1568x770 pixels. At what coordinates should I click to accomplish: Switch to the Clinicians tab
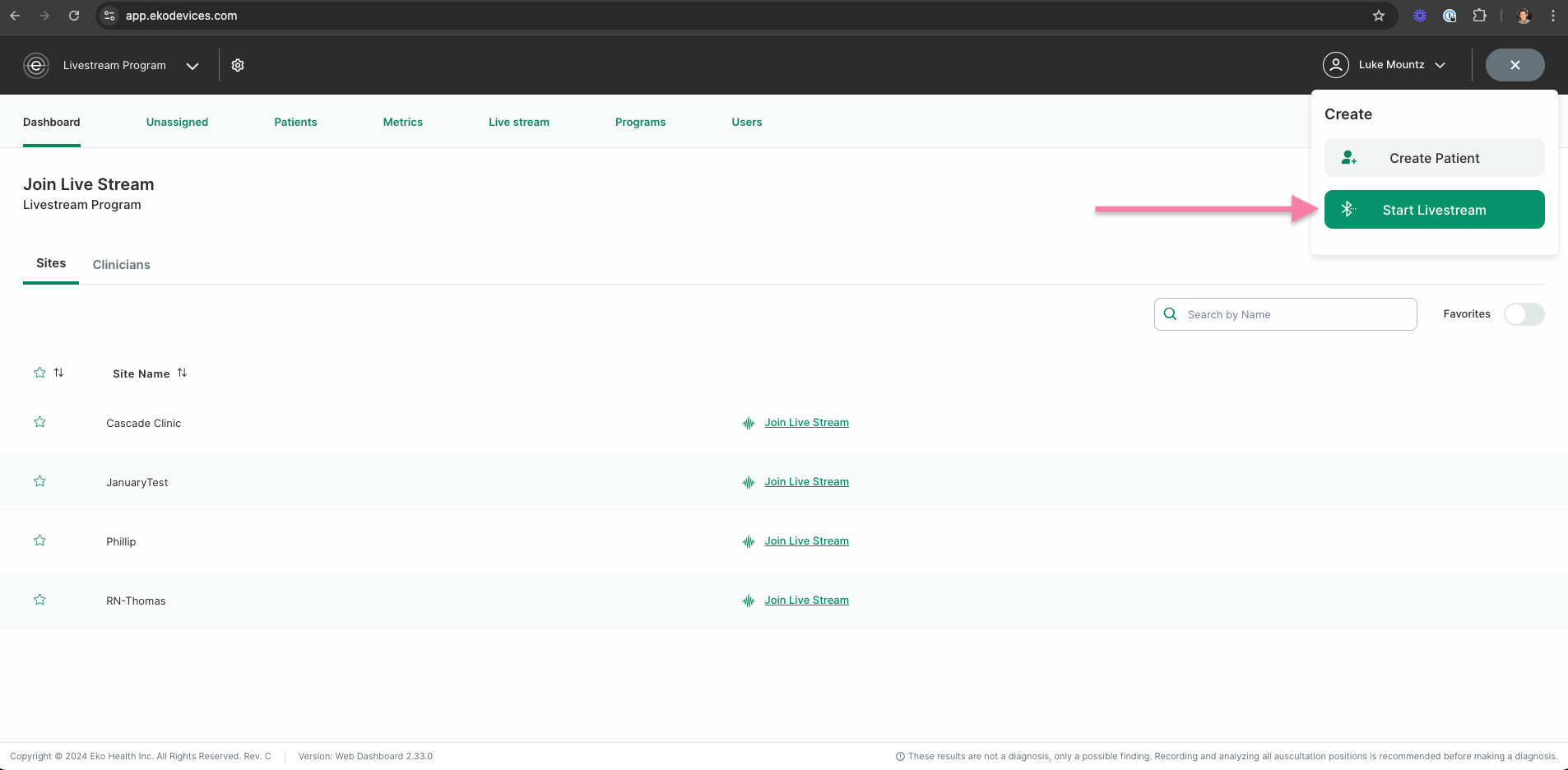121,265
